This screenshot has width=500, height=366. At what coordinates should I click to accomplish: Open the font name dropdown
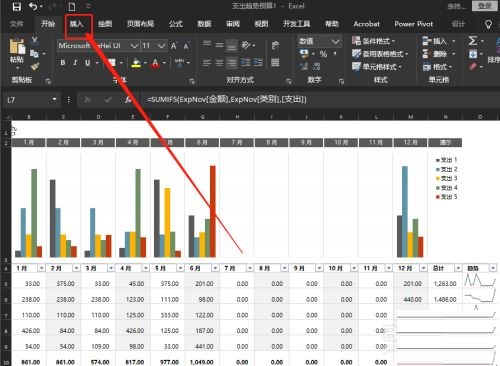click(134, 46)
